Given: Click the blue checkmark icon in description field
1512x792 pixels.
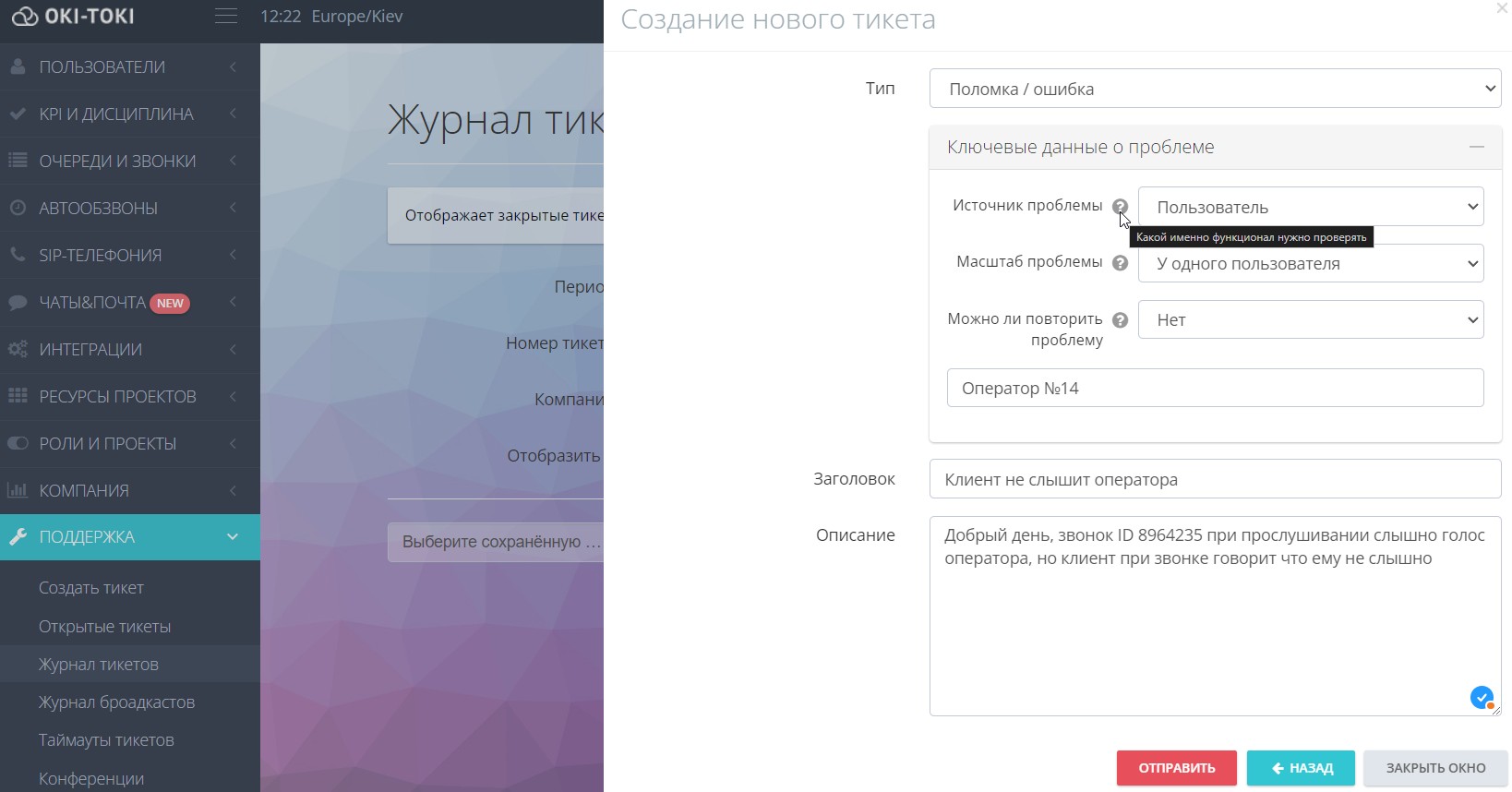Looking at the screenshot, I should (1482, 698).
